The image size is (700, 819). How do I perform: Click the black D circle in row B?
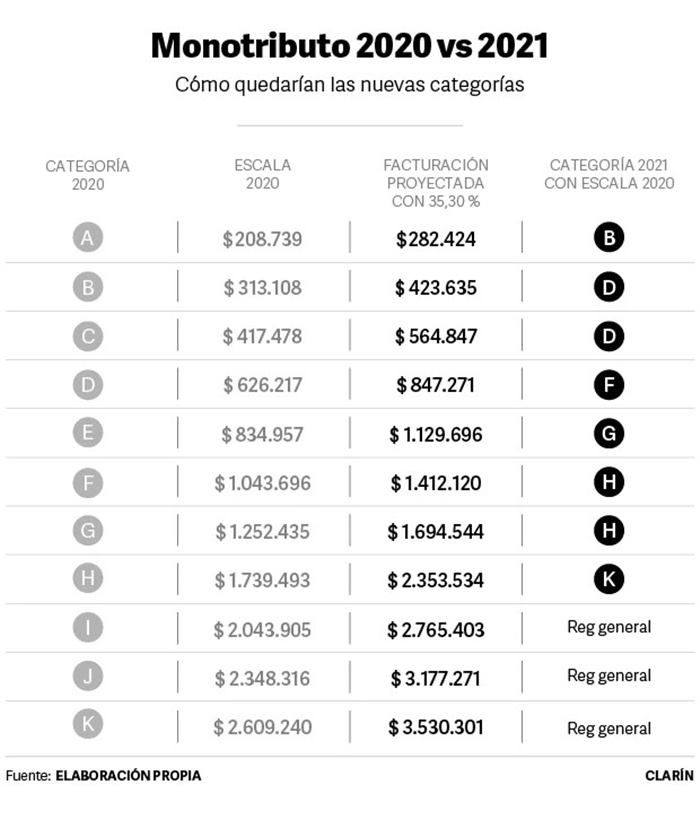tap(609, 287)
